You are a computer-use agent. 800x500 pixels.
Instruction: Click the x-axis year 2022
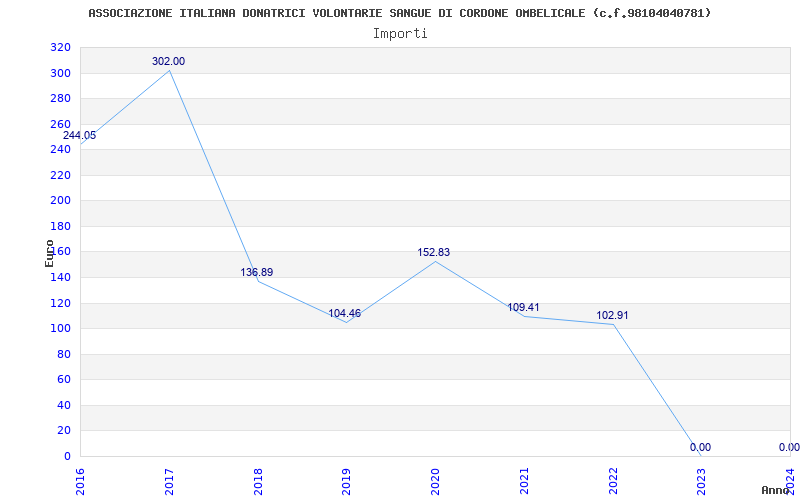[x=613, y=482]
